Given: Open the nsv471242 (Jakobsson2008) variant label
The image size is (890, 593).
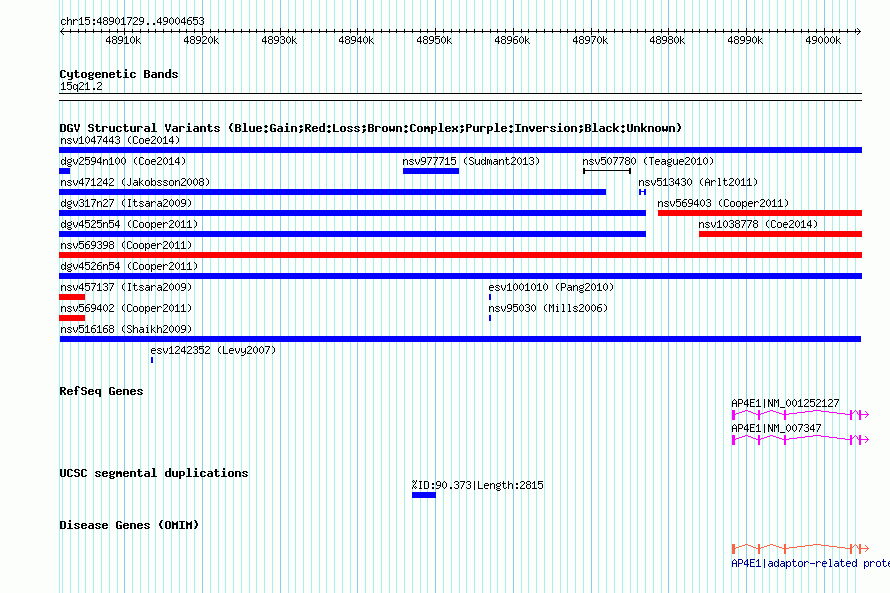Looking at the screenshot, I should (135, 182).
